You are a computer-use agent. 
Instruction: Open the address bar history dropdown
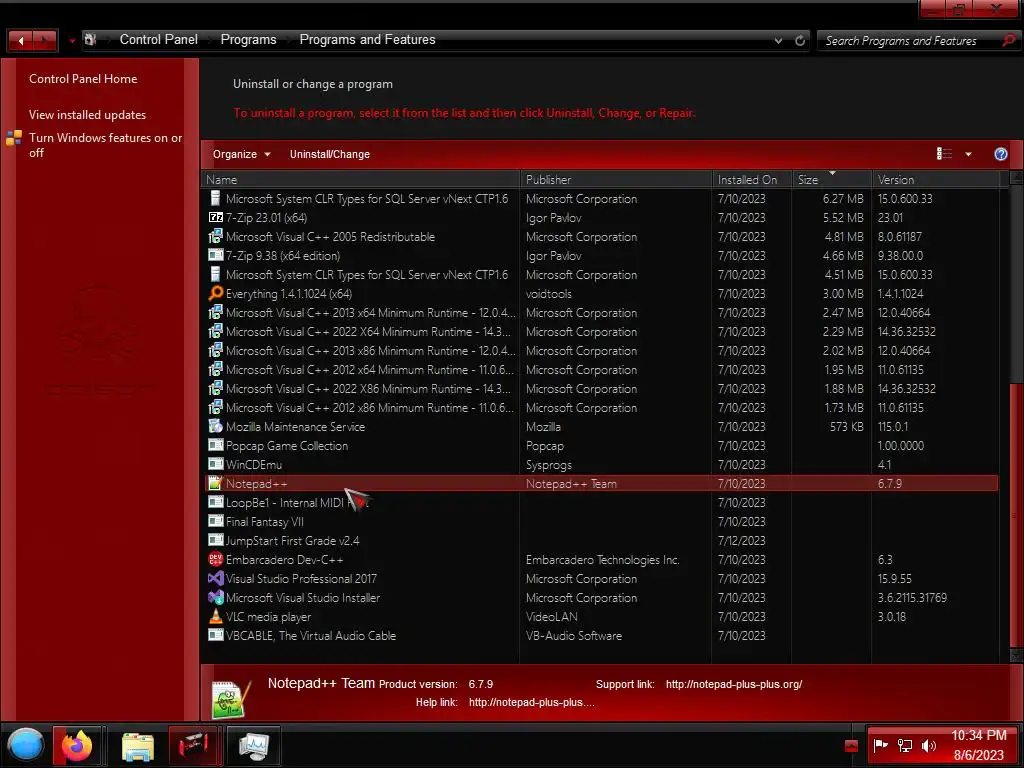click(x=778, y=40)
